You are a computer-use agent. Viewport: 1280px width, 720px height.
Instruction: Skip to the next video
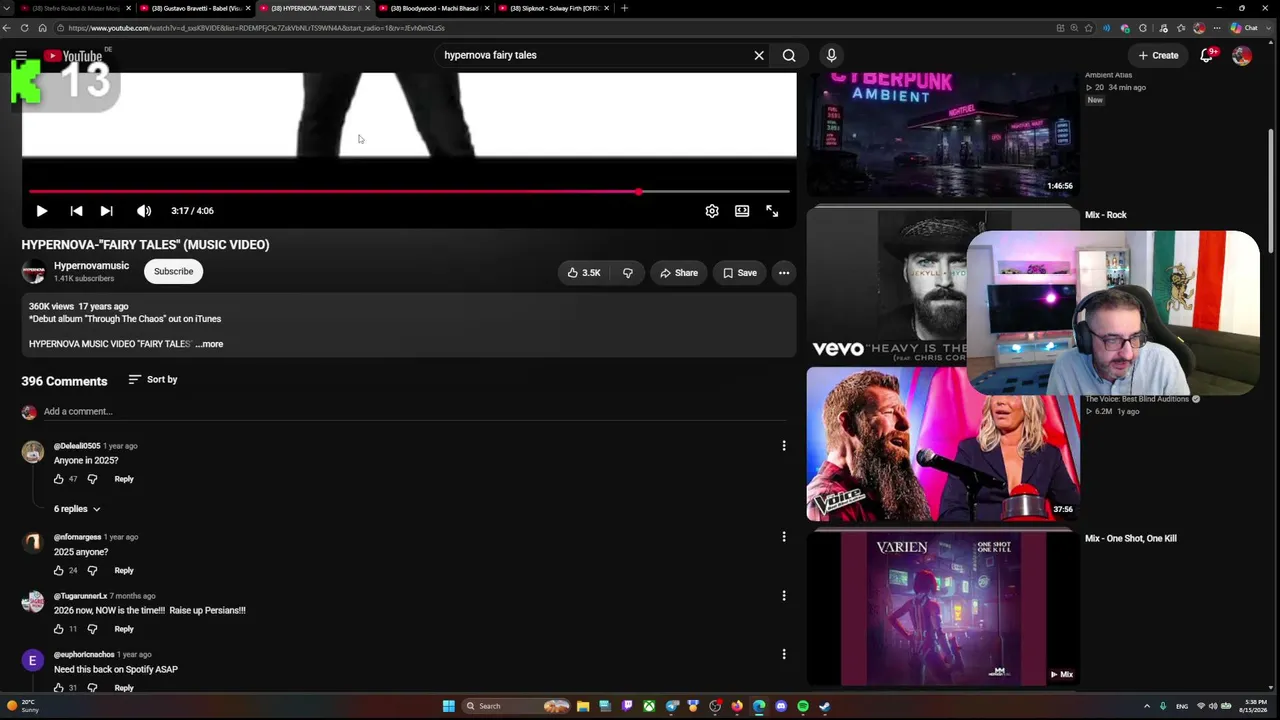[106, 211]
